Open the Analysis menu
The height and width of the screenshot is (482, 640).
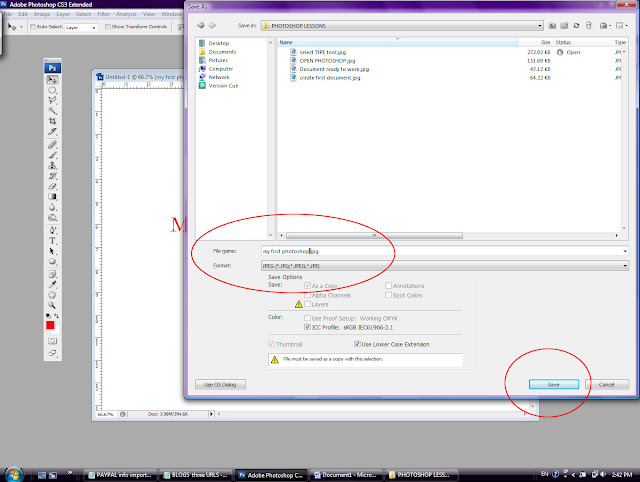tap(126, 14)
